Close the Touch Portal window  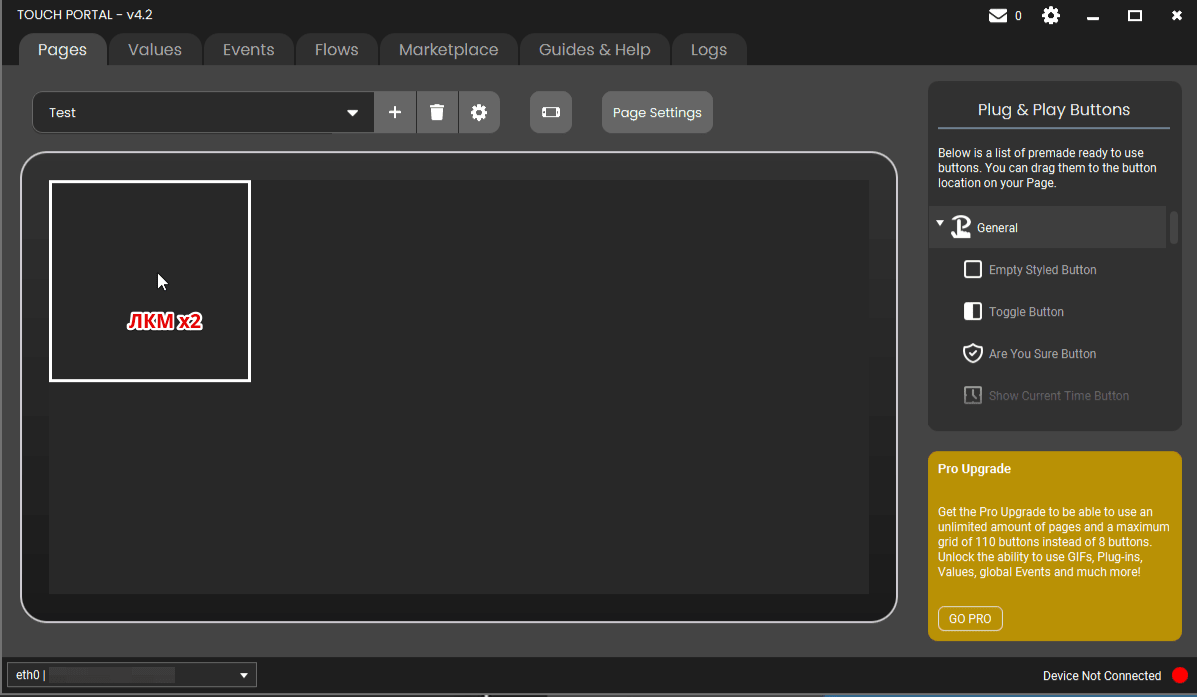coord(1176,15)
